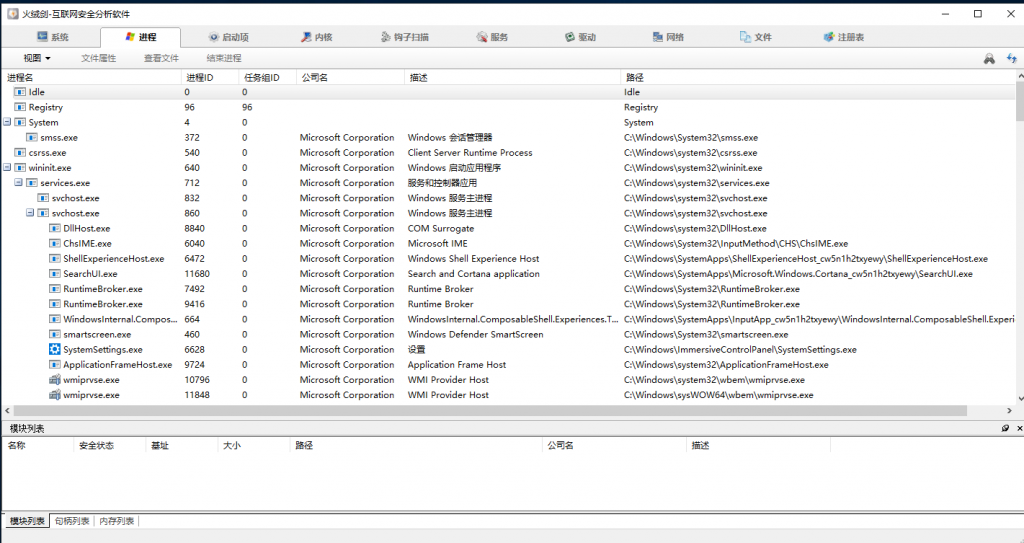Click the horizontal scrollbar of process list
The height and width of the screenshot is (543, 1024).
coord(490,410)
